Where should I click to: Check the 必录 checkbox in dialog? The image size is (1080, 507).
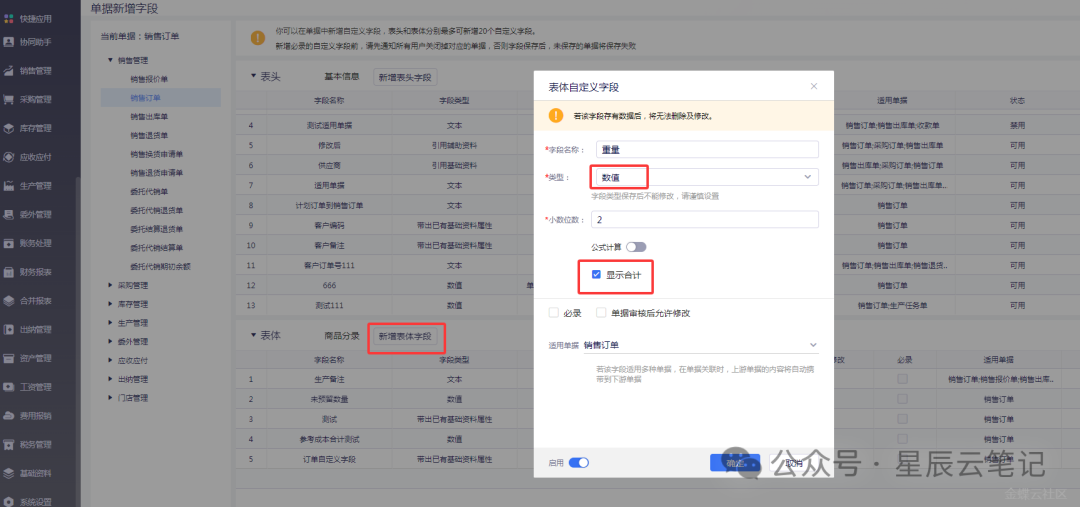point(554,313)
